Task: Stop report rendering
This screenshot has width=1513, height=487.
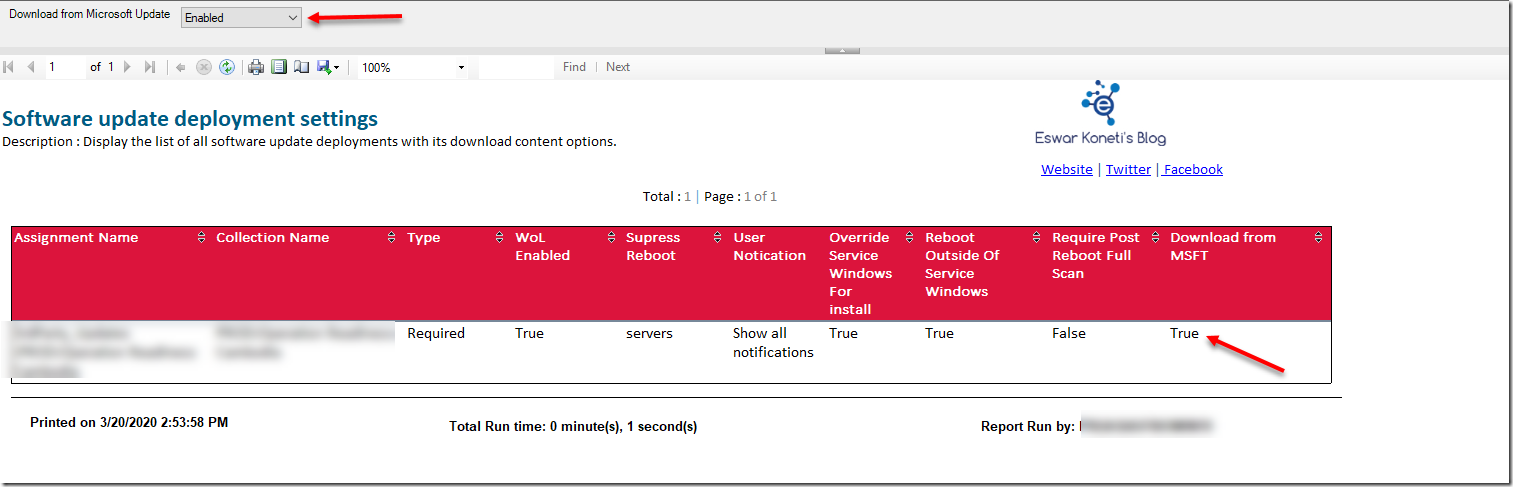Action: click(x=204, y=67)
